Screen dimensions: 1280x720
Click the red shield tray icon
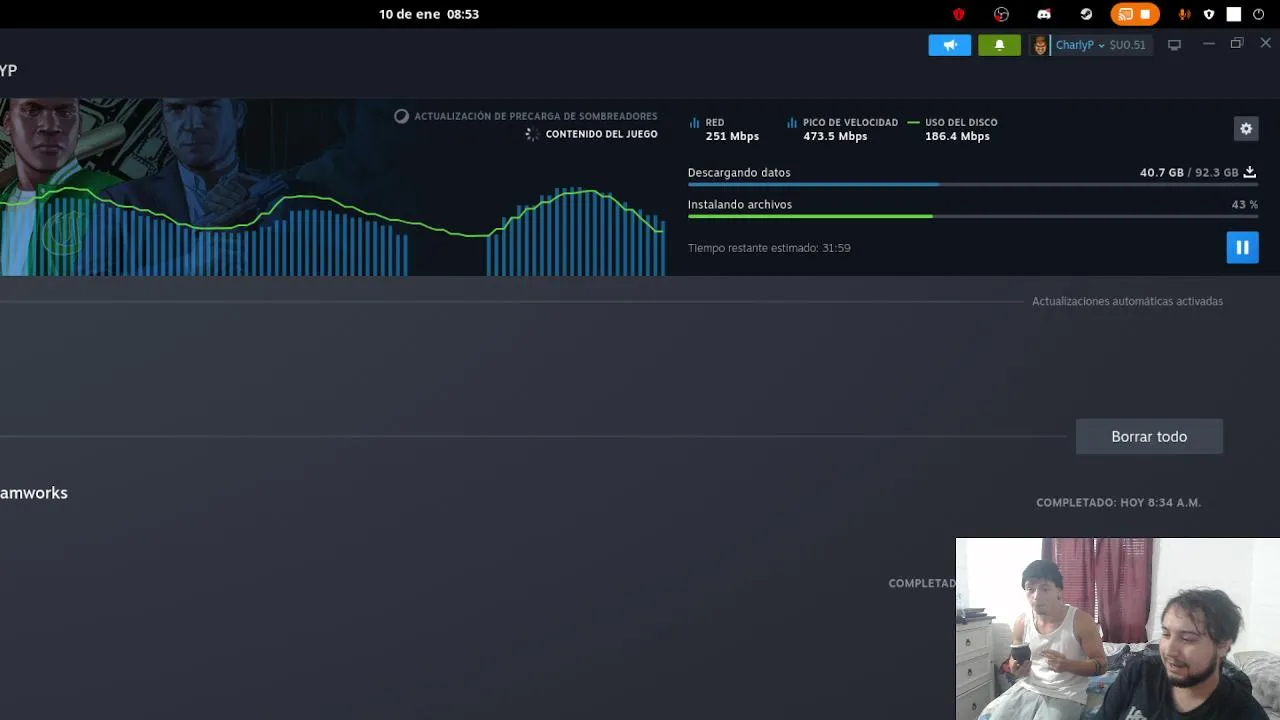[958, 14]
